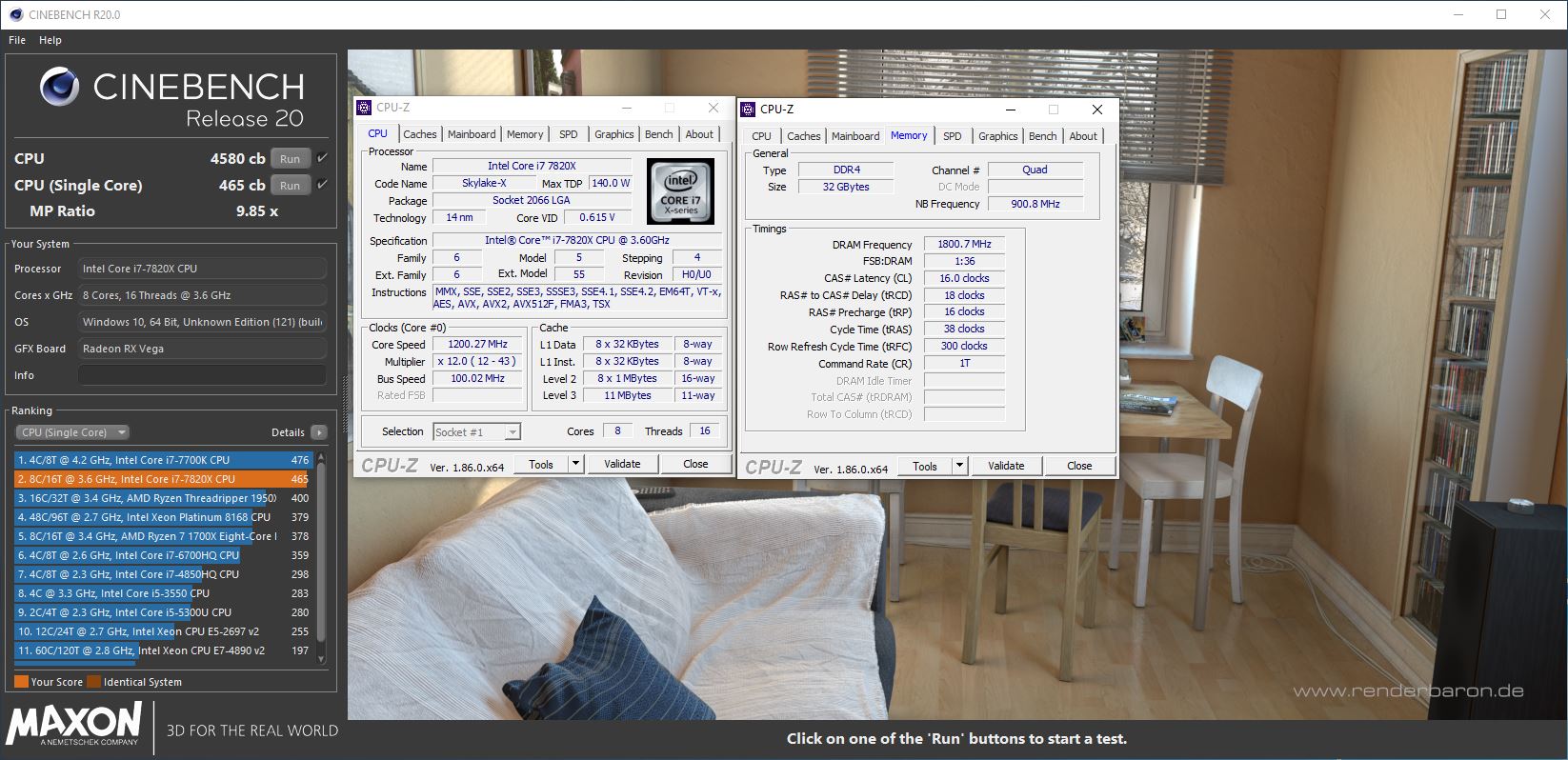Select ranking row 3 AMD Ryzen Threadripper

(x=164, y=498)
